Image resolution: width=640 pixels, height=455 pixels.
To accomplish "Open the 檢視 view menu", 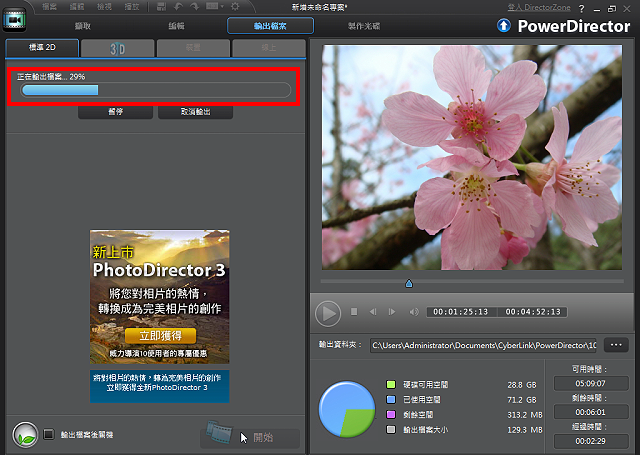I will pos(104,7).
